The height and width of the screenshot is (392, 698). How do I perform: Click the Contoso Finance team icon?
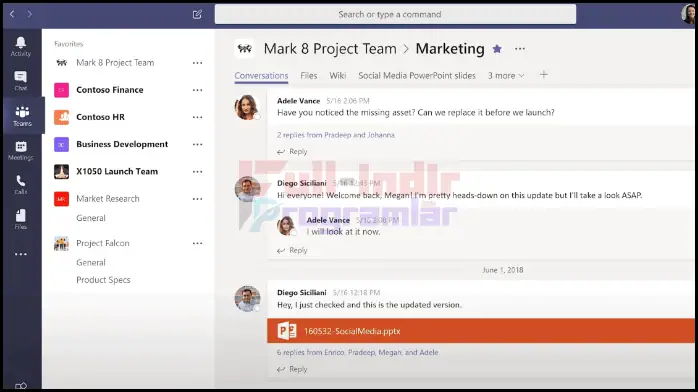[x=61, y=90]
